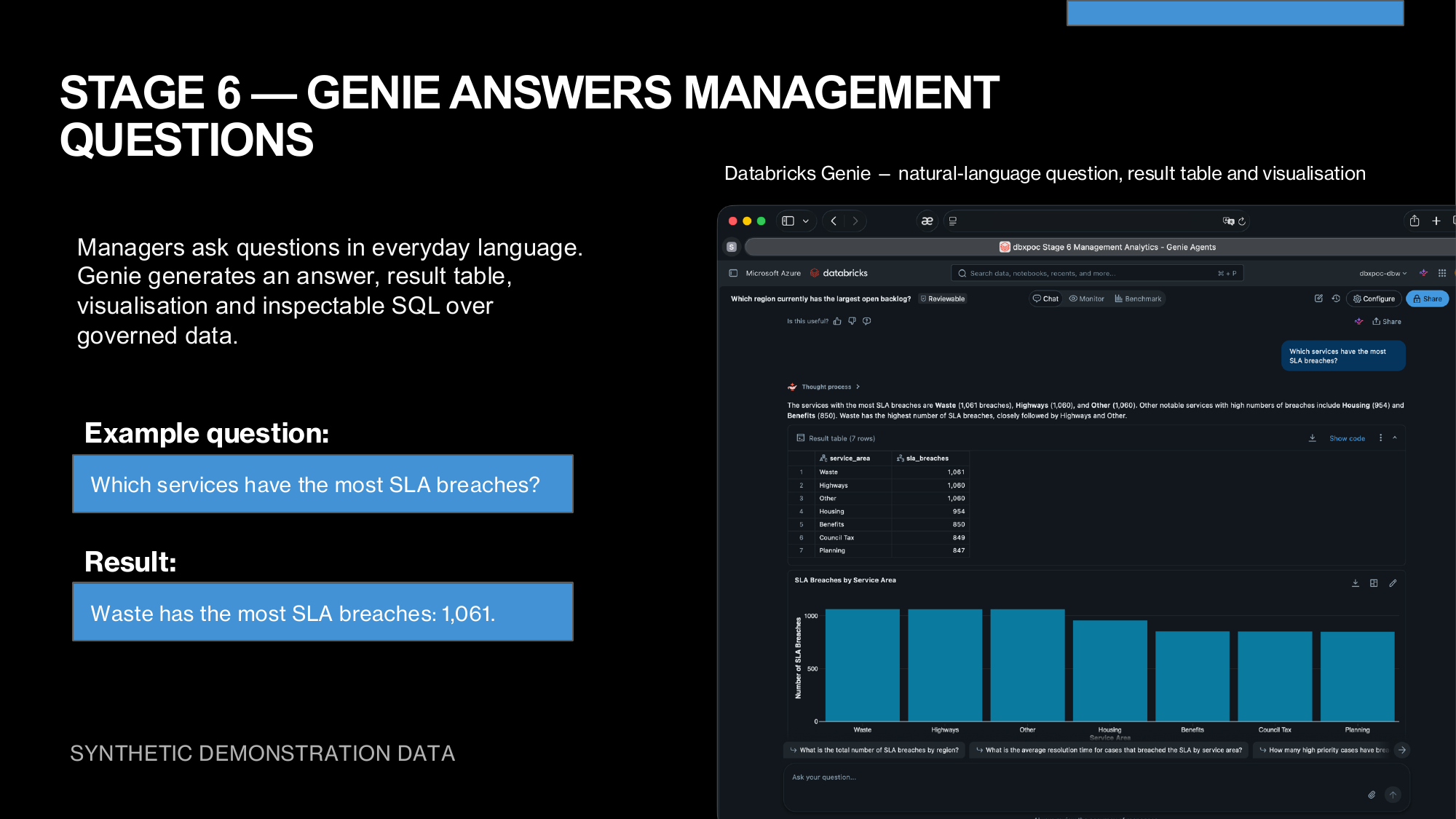Click the Reviewable badge
The image size is (1456, 819).
point(943,298)
